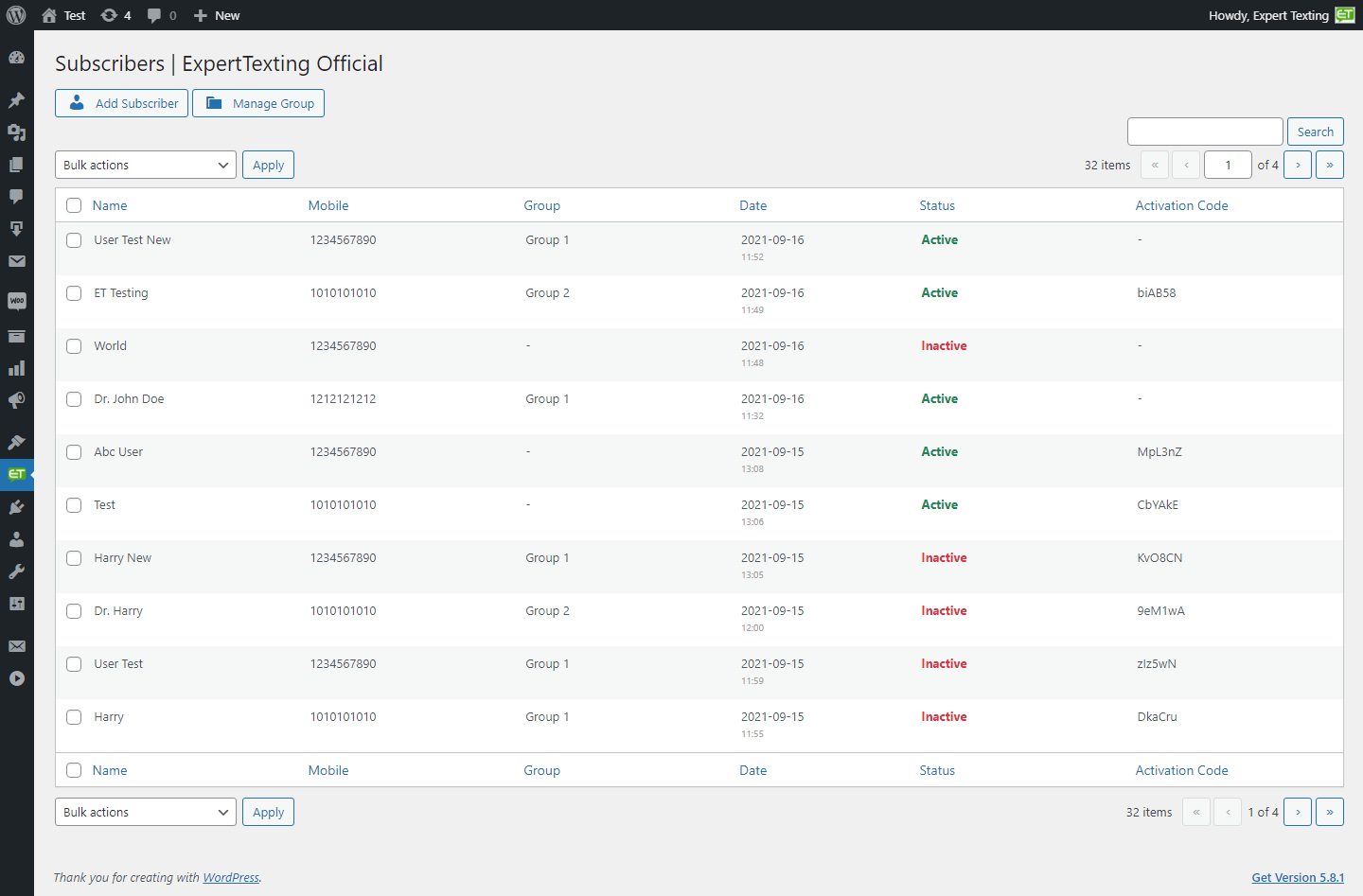Open Media library icon in sidebar
The width and height of the screenshot is (1363, 896).
pos(16,132)
